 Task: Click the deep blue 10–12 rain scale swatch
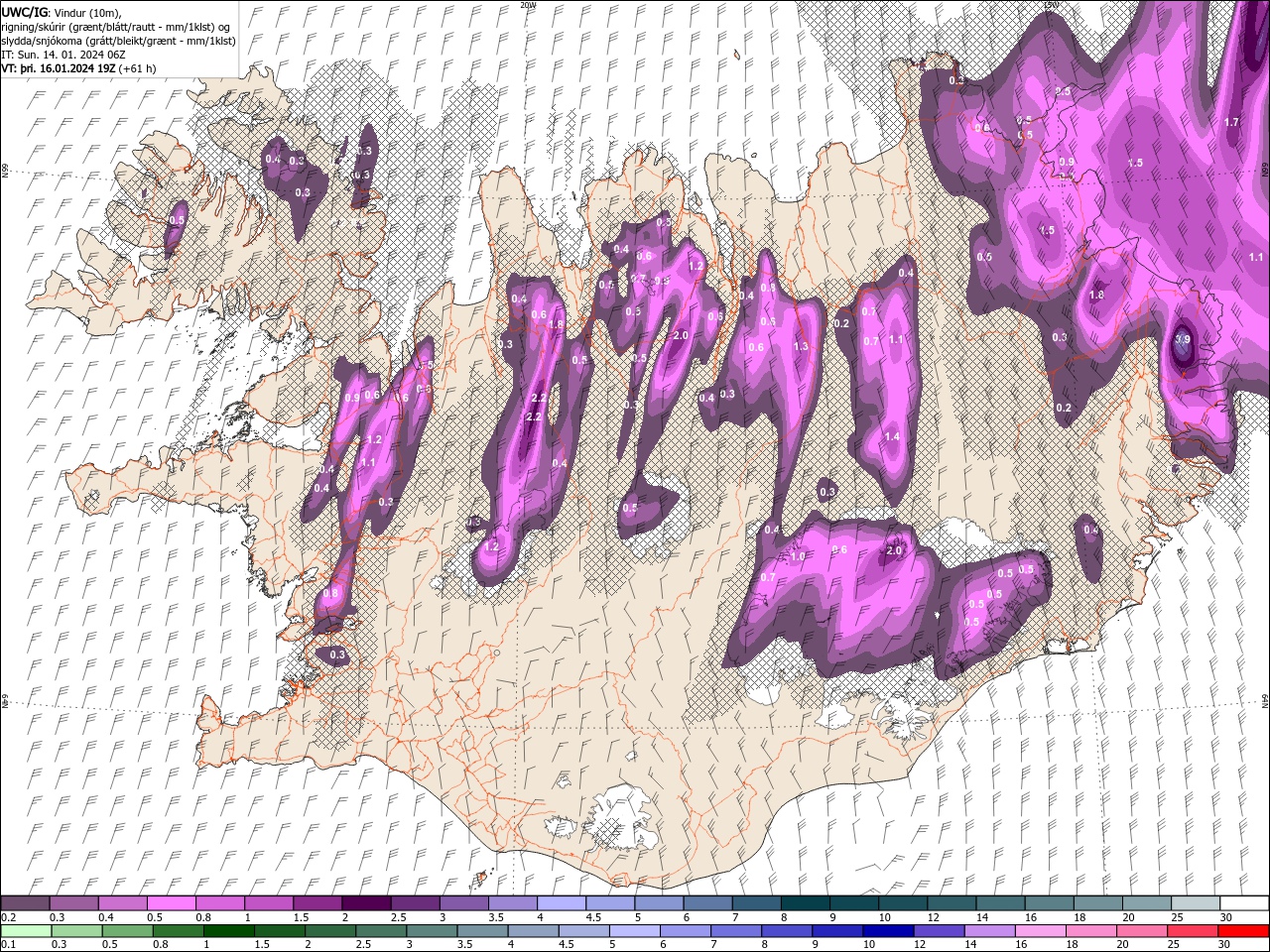coord(886,931)
